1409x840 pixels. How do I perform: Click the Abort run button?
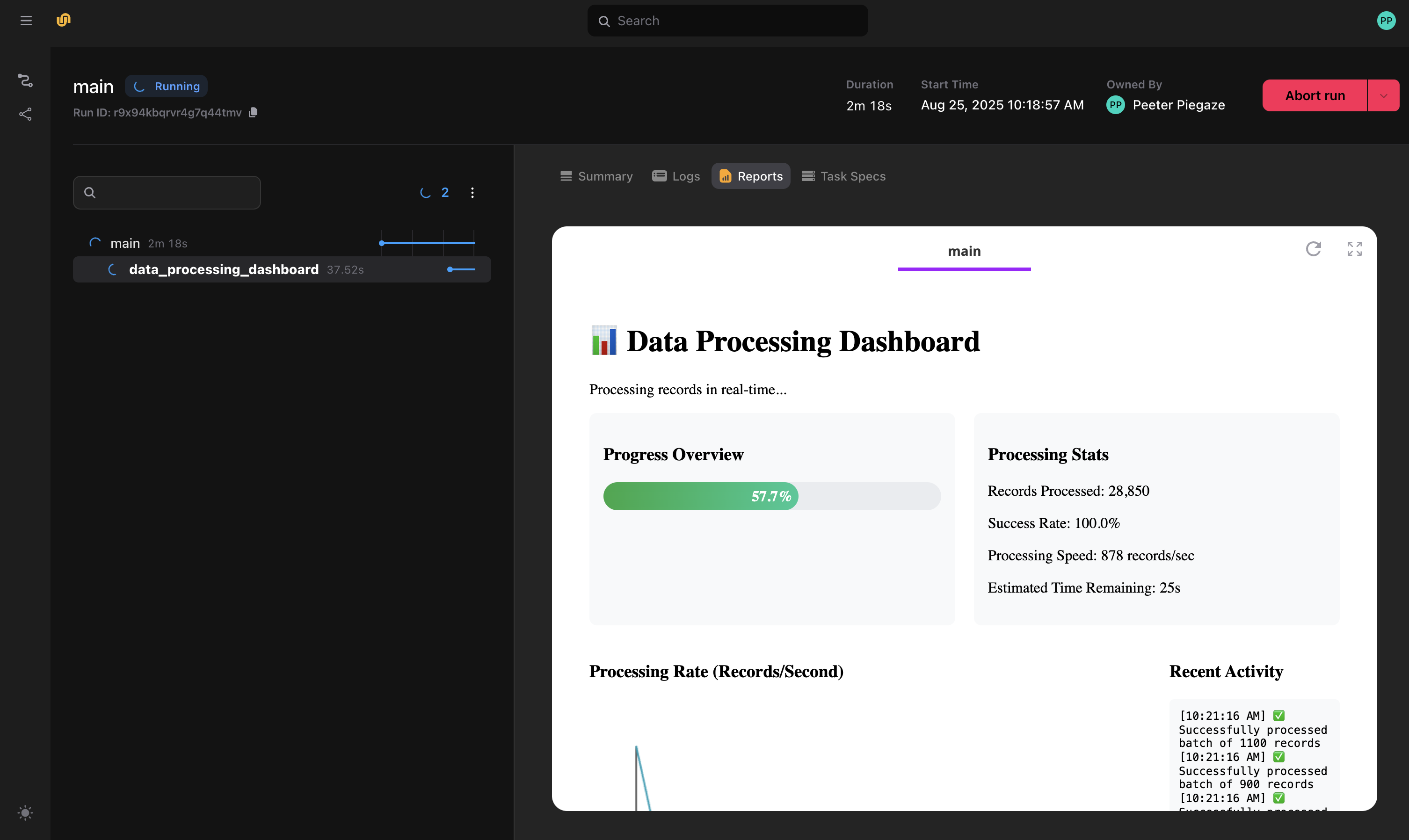1315,95
